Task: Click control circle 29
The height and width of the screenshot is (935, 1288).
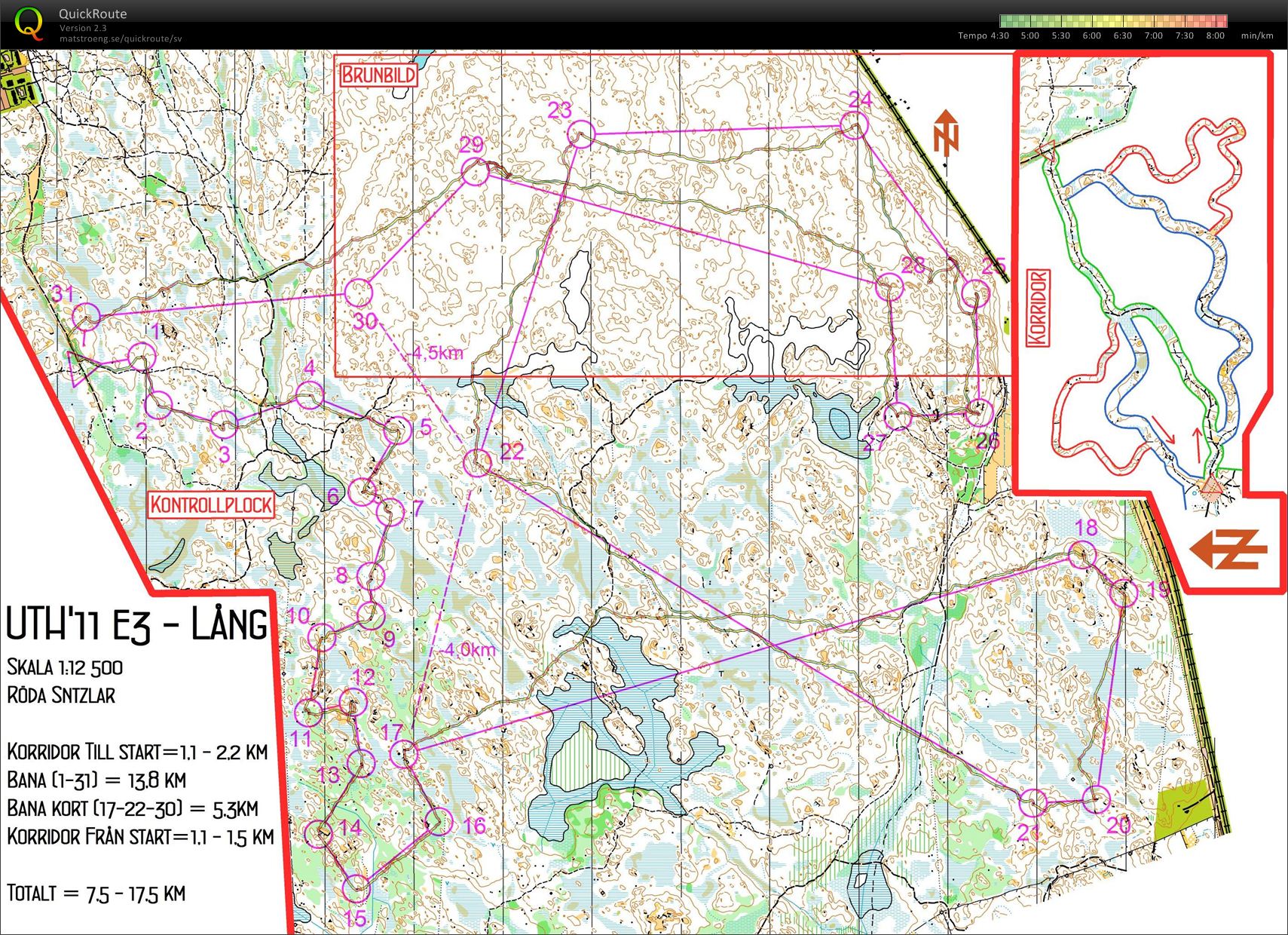Action: tap(475, 173)
